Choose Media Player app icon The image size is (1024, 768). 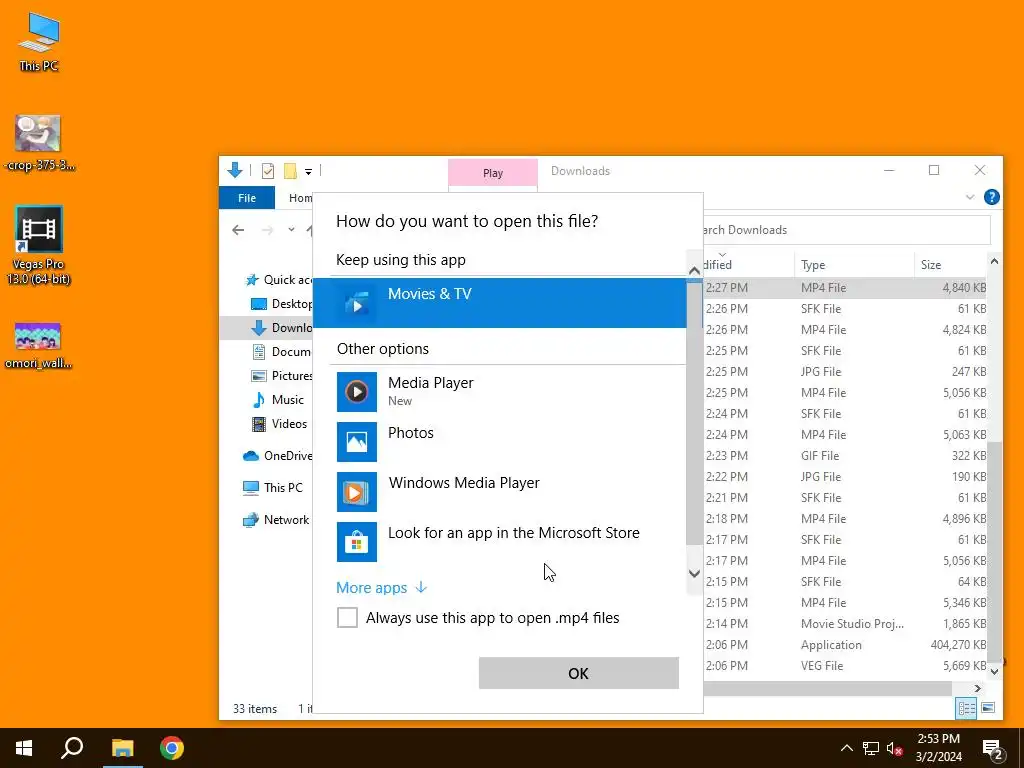(x=357, y=392)
